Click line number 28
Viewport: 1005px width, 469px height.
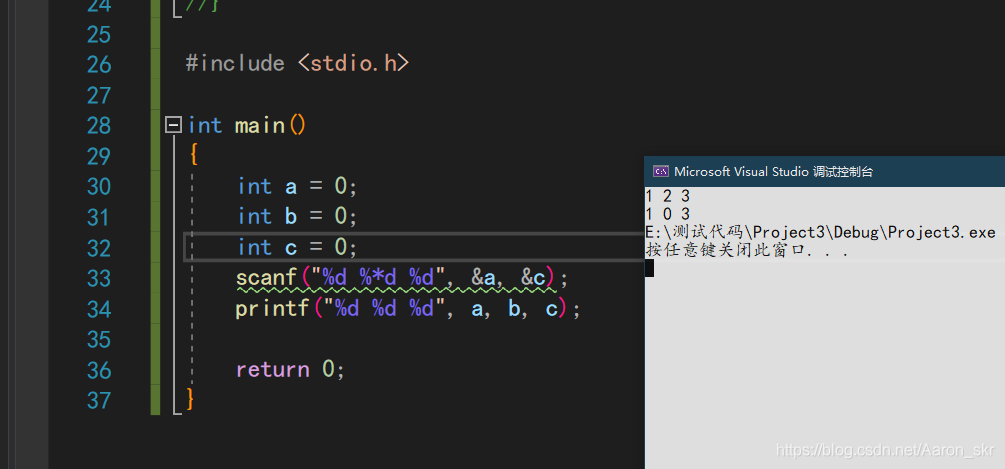[x=99, y=126]
